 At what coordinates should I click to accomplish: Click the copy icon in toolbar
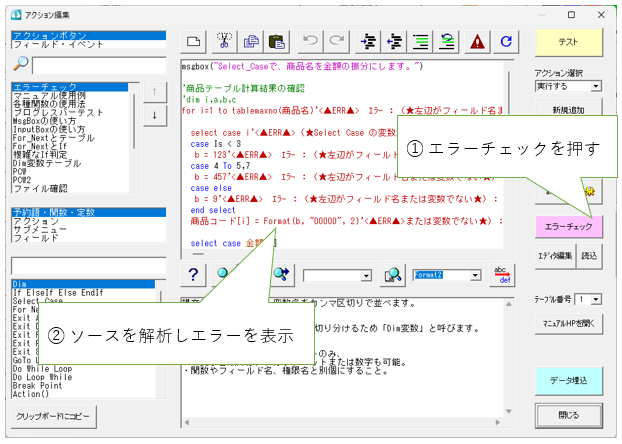click(x=250, y=42)
